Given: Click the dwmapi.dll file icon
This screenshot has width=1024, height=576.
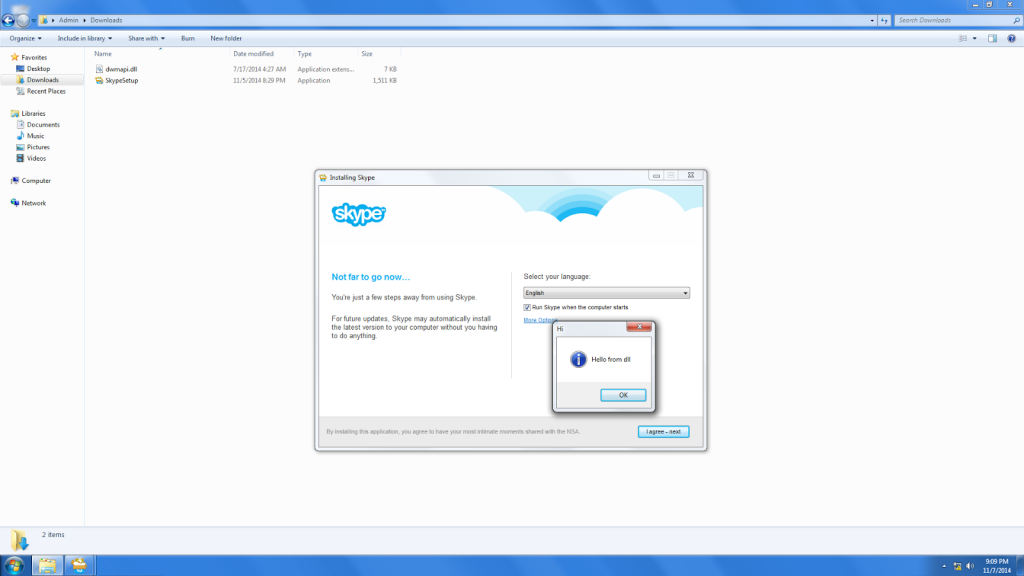Looking at the screenshot, I should (99, 69).
